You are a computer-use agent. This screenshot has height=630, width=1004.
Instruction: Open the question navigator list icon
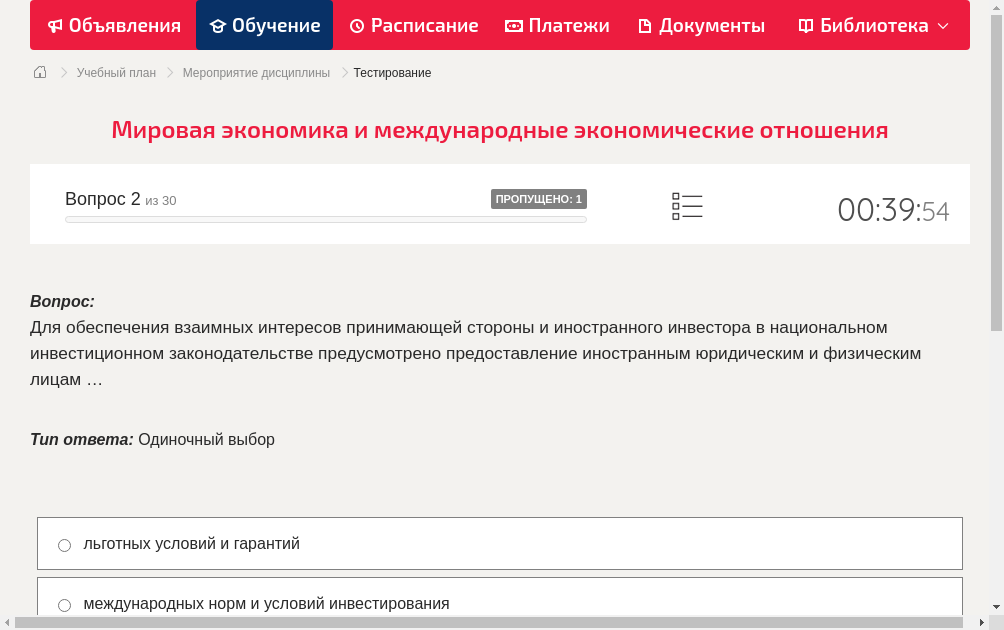[687, 206]
